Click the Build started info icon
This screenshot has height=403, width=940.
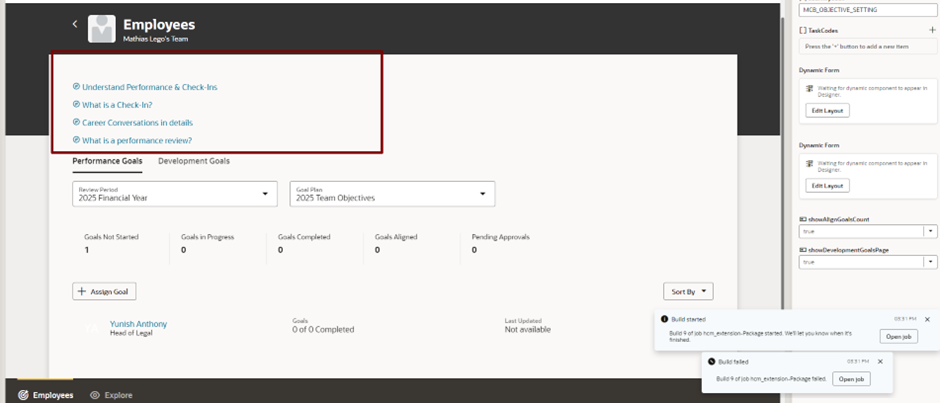(664, 319)
